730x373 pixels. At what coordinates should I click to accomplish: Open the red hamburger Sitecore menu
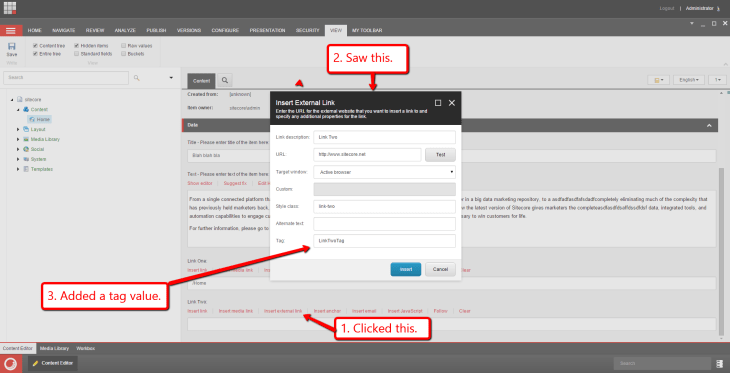[11, 30]
